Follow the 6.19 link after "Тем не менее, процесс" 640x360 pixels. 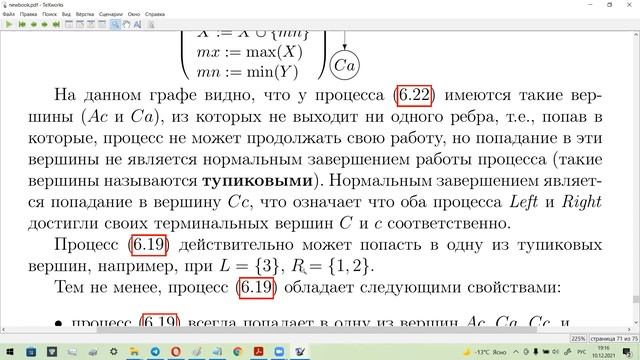tap(256, 287)
